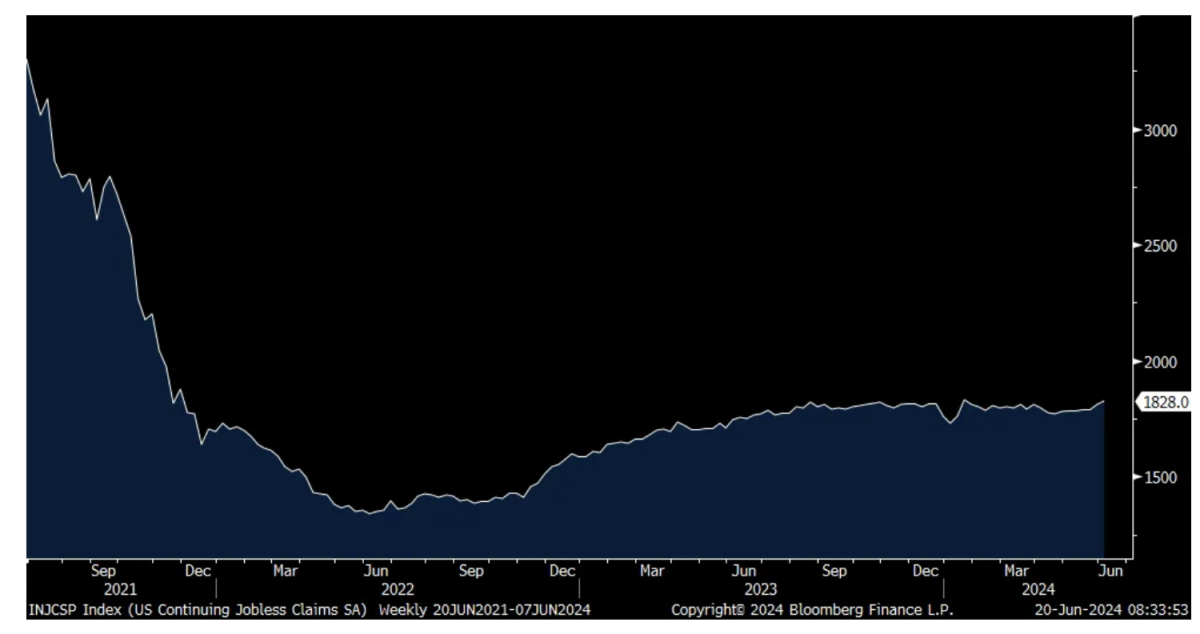Screen dimensions: 1200x634
Task: Select the Sep 2021 x-axis month label
Action: tap(103, 571)
